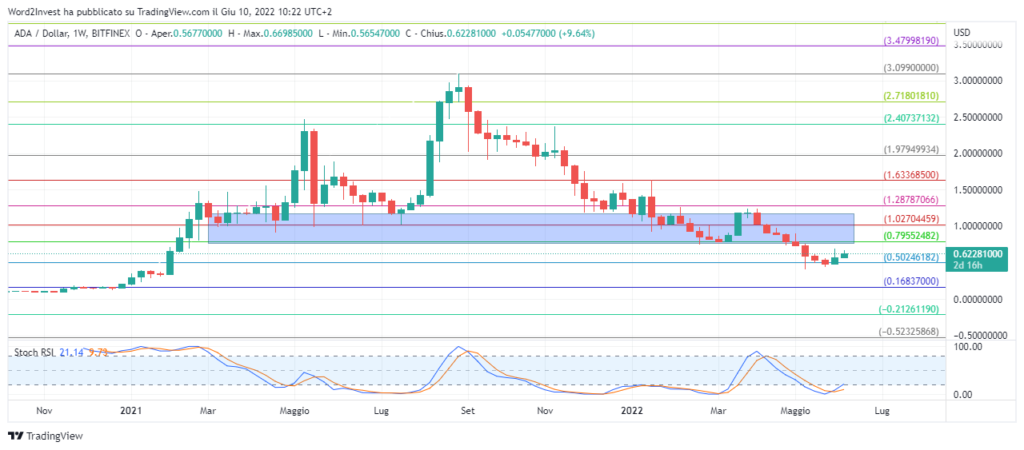Click the 3.47998190 purple level price label
This screenshot has height=450, width=1024.
point(911,41)
